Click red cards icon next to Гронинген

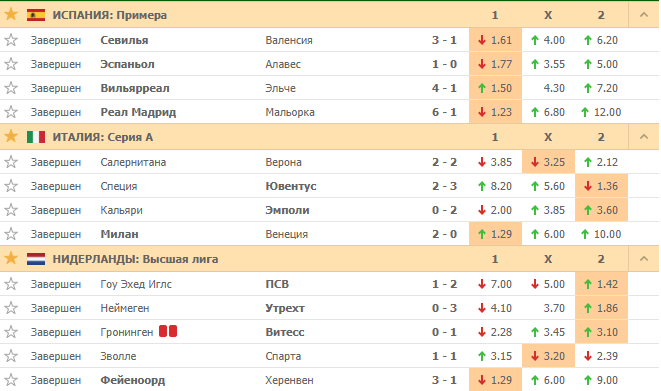[x=168, y=332]
